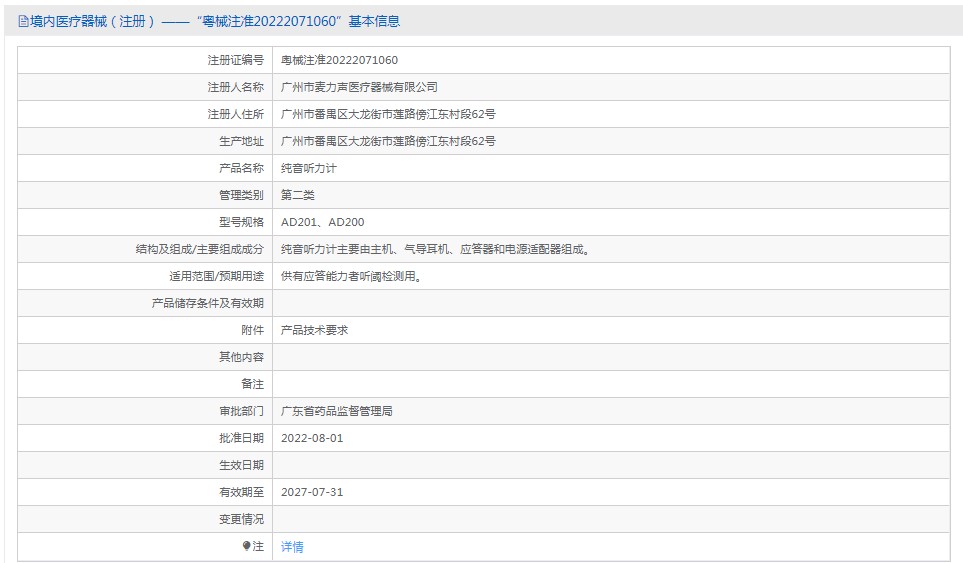
Task: Click the 其他内容 label
Action: (241, 357)
